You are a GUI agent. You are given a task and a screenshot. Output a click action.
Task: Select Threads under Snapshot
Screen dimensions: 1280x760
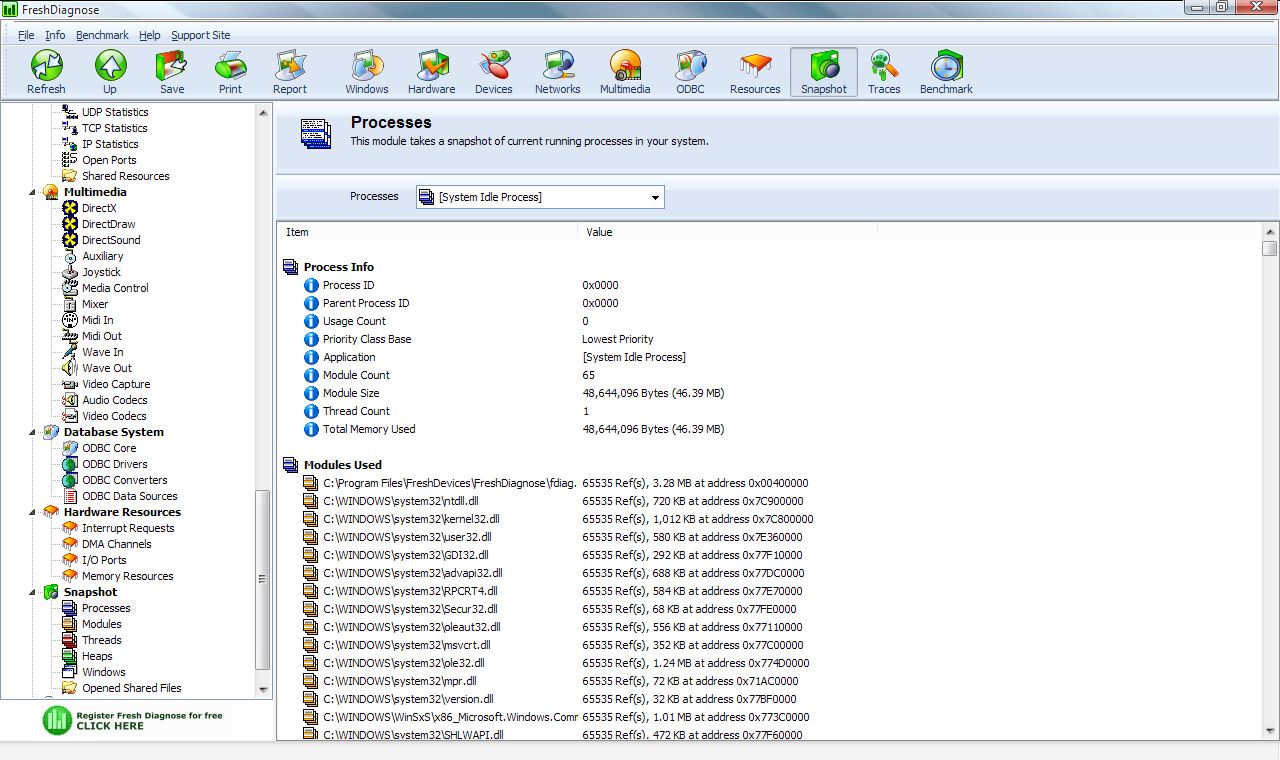coord(101,640)
